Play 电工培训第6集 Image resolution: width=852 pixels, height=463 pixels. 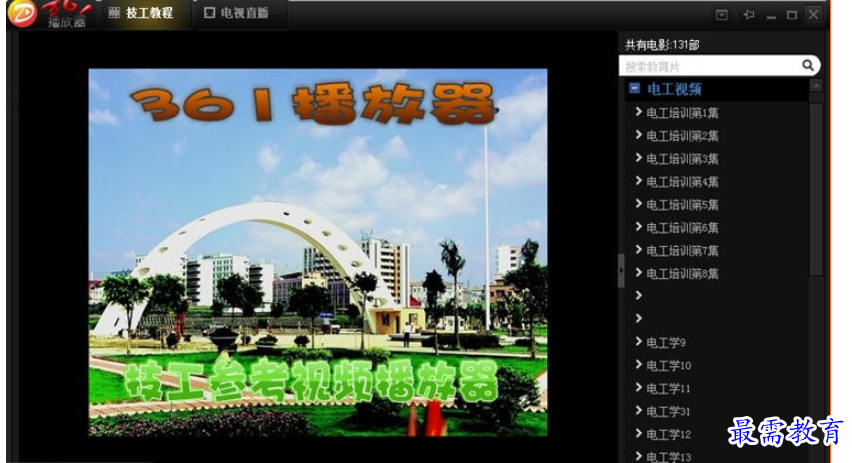pyautogui.click(x=682, y=228)
